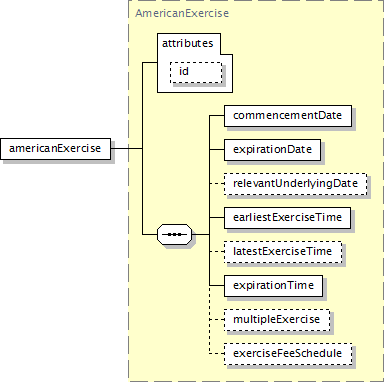Image resolution: width=384 pixels, height=382 pixels.
Task: Choose the optional multipleExercise element
Action: pos(277,320)
